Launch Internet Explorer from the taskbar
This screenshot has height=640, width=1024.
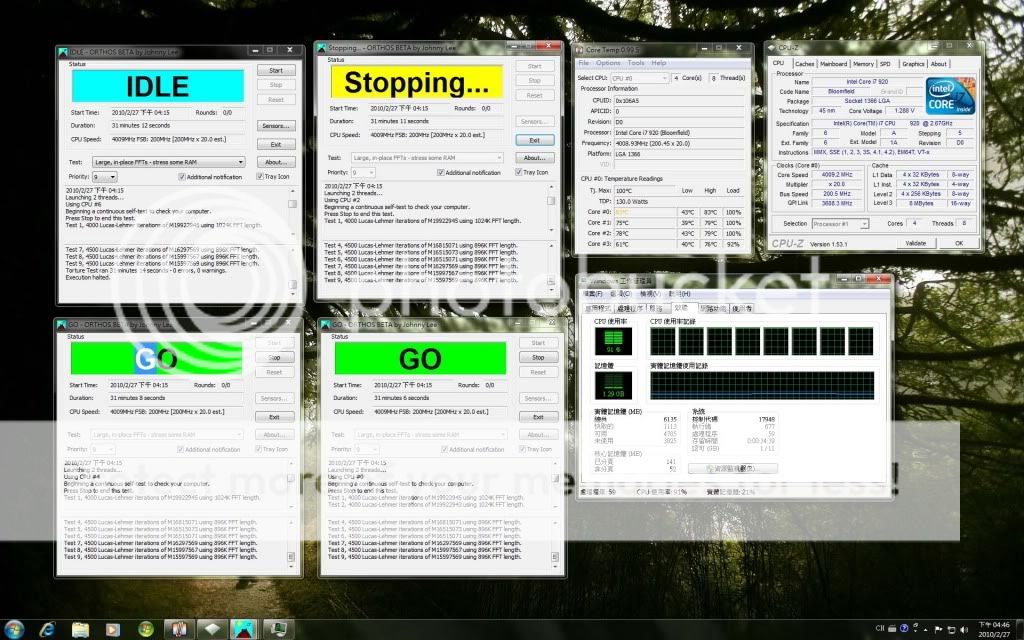[47, 630]
